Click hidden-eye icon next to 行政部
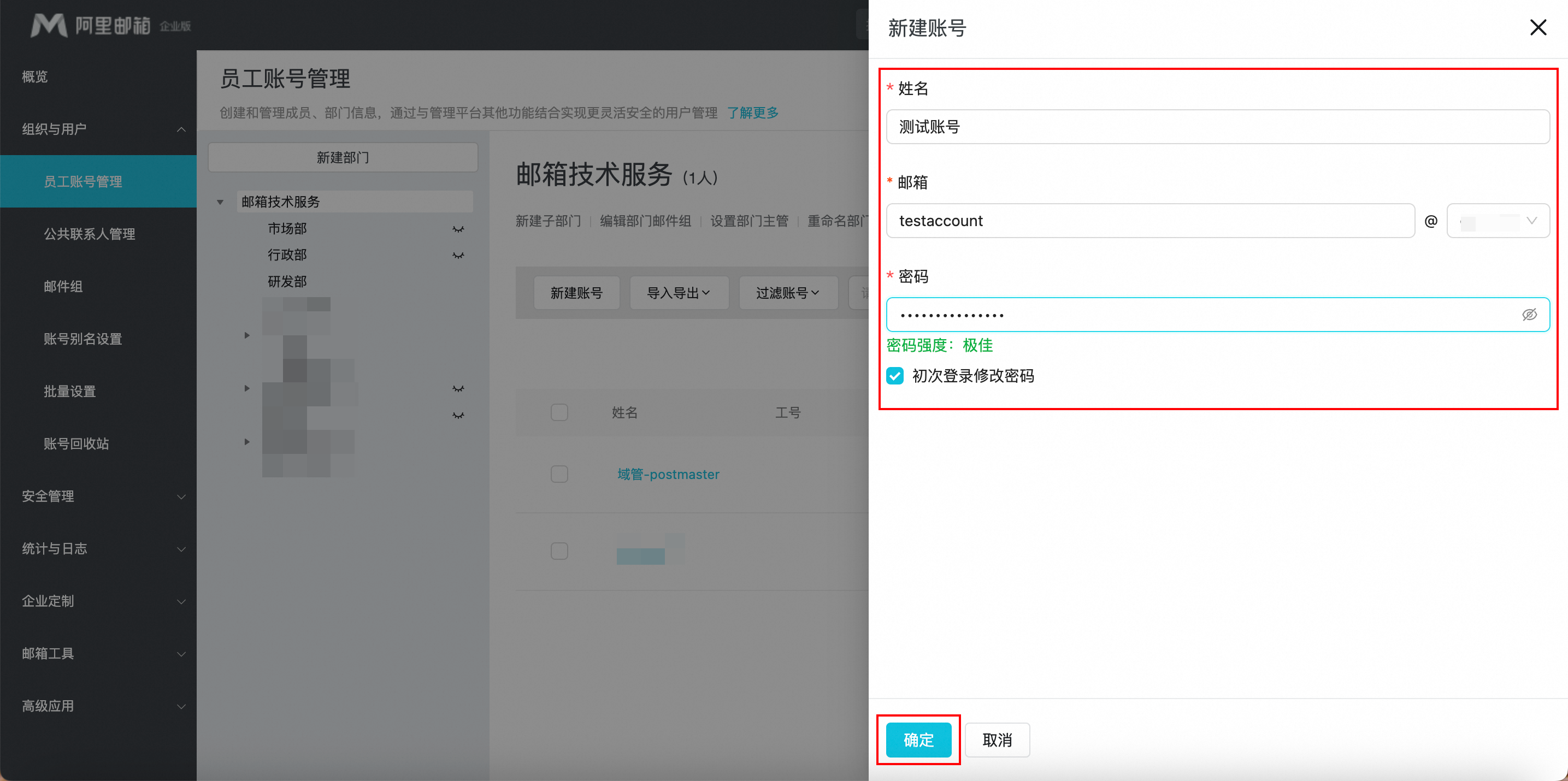Image resolution: width=1568 pixels, height=781 pixels. pos(458,256)
